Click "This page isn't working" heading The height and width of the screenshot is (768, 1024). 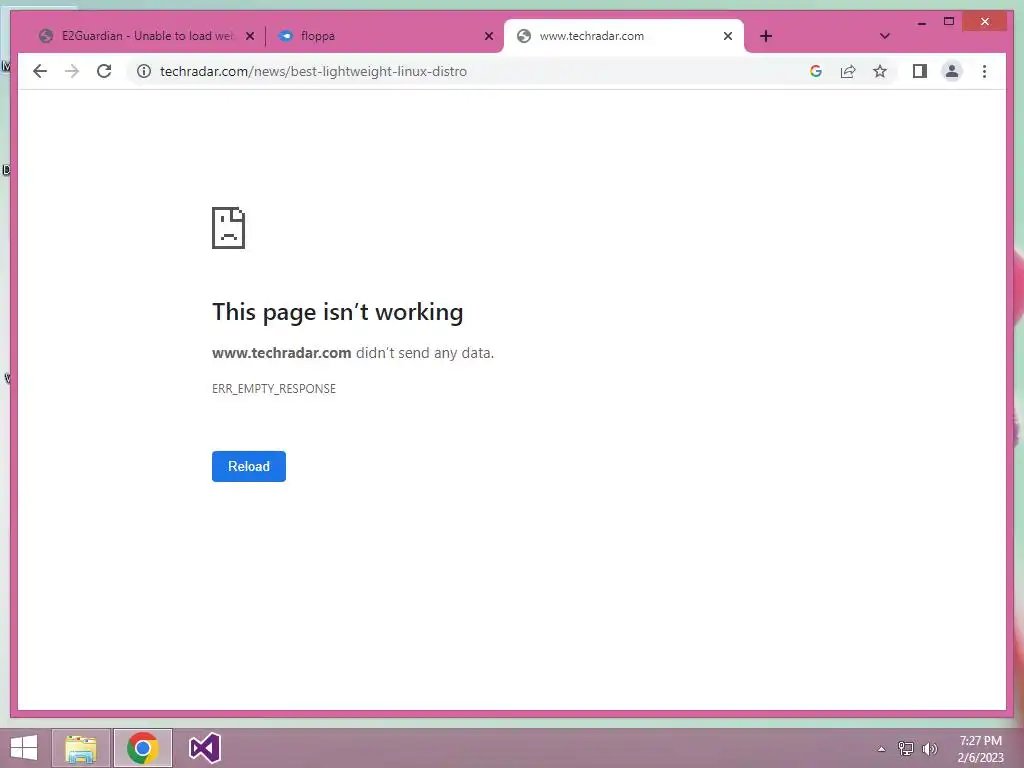coord(338,312)
